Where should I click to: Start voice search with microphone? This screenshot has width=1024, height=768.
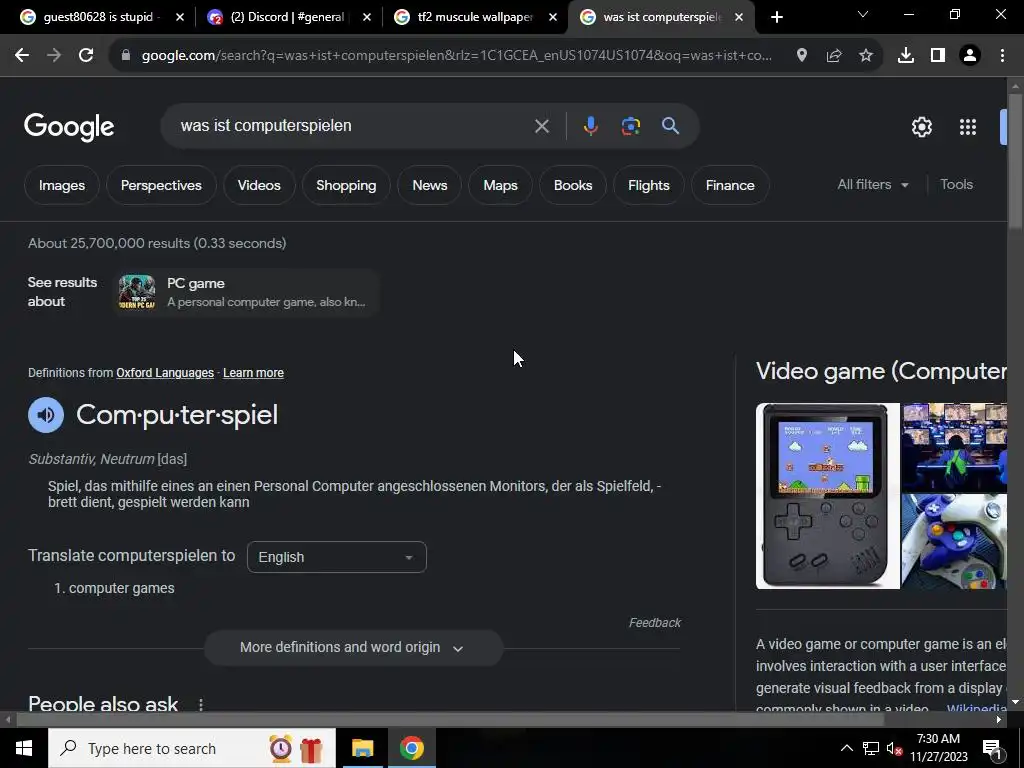pyautogui.click(x=590, y=126)
